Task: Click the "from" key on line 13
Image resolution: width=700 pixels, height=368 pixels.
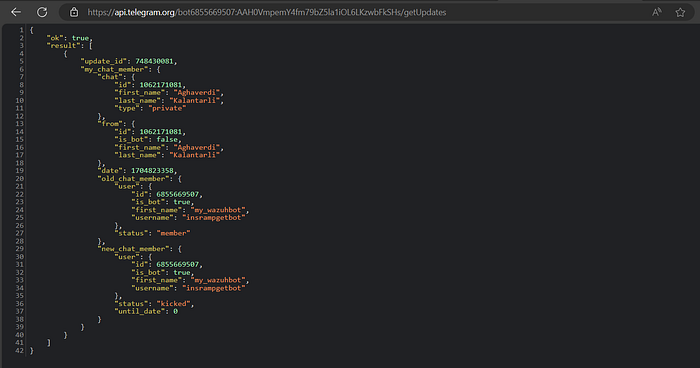Action: pyautogui.click(x=110, y=124)
